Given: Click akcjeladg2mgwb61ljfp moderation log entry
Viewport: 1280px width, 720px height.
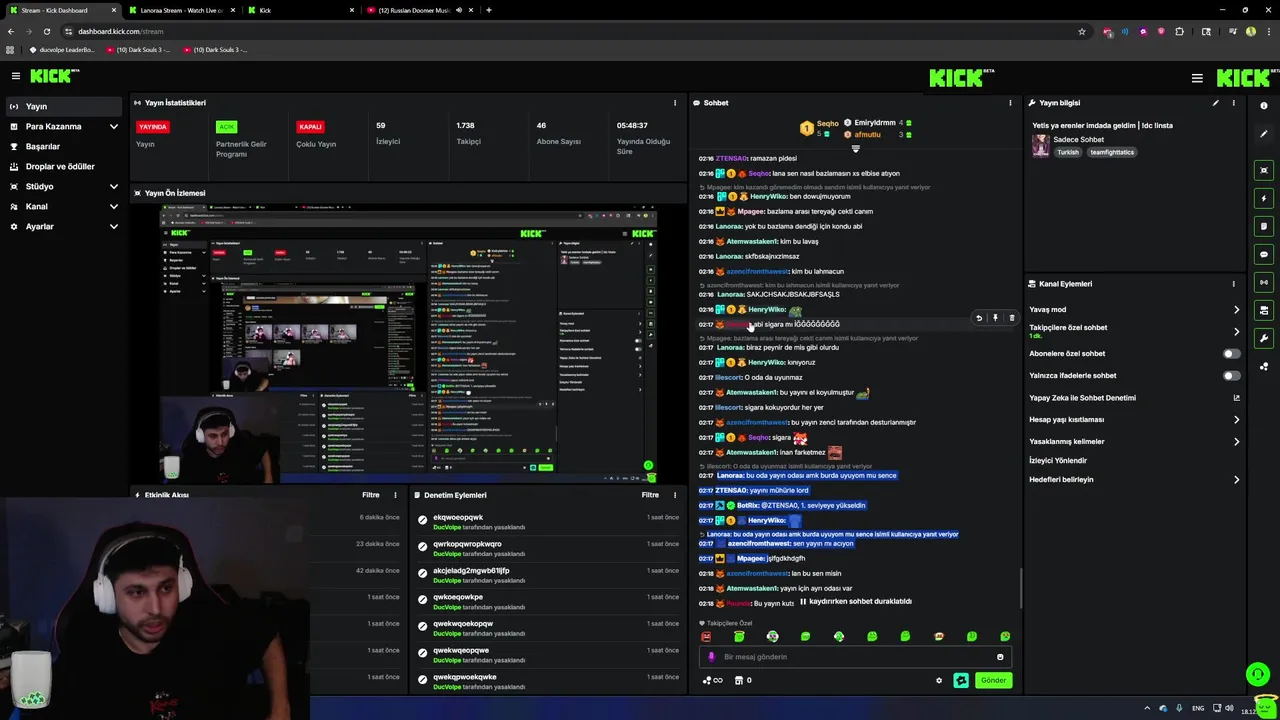Looking at the screenshot, I should pyautogui.click(x=548, y=575).
